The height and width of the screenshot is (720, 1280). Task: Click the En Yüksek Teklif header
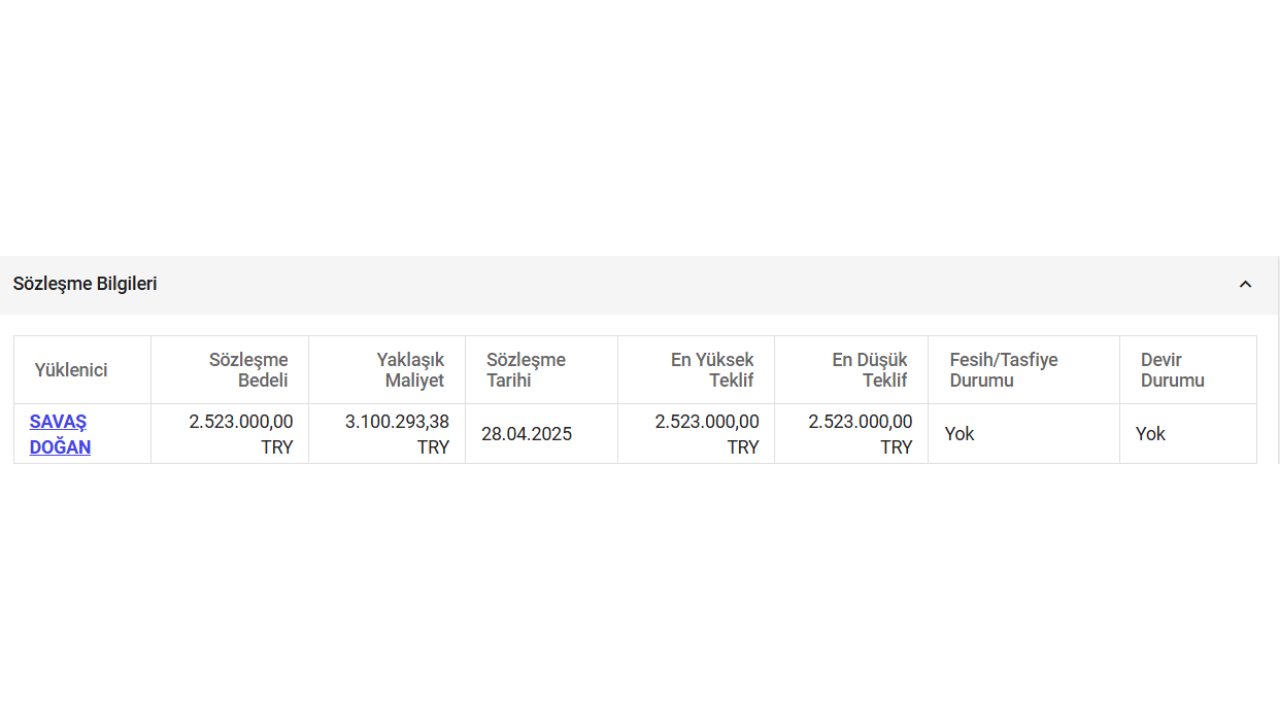(712, 370)
